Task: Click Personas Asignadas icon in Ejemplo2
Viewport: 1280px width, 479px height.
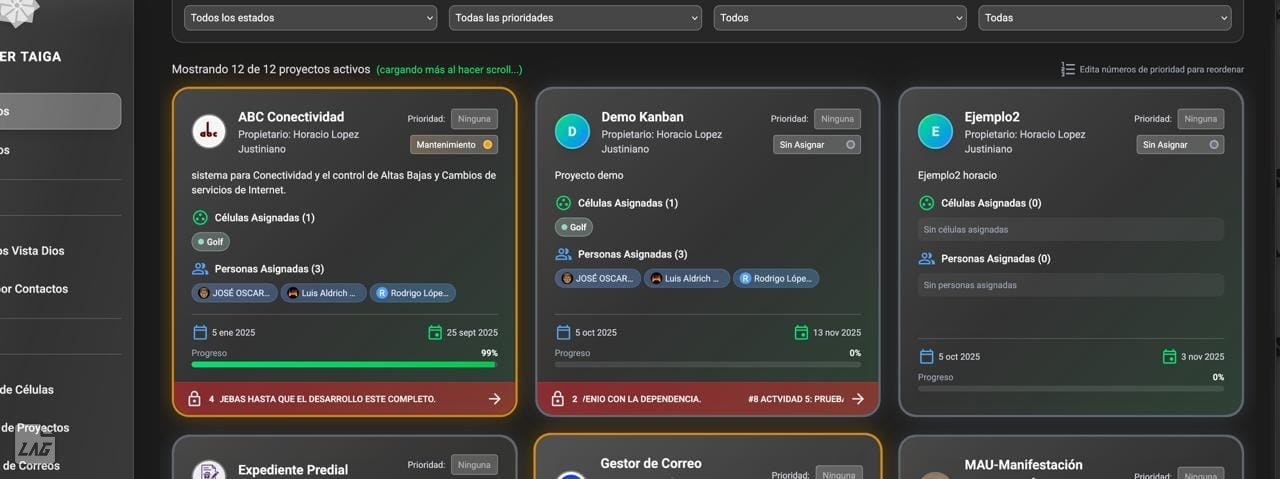Action: (x=926, y=259)
